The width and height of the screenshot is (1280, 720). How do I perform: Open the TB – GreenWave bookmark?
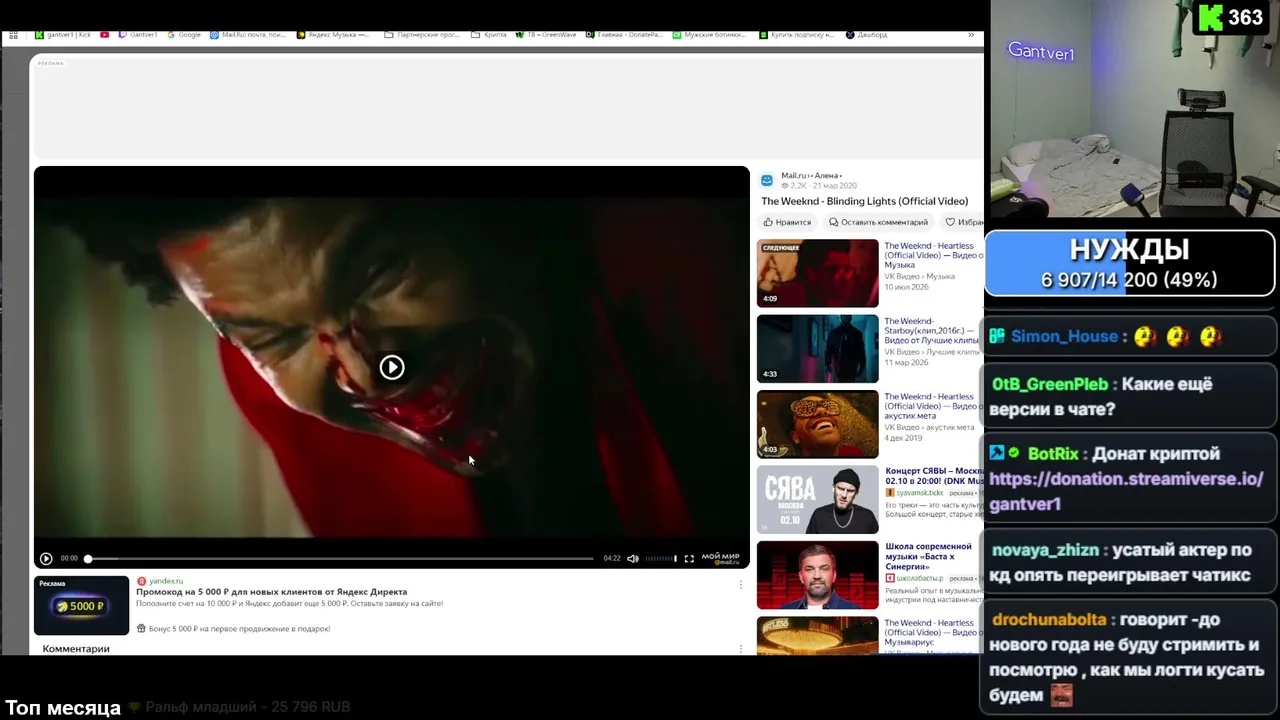[547, 35]
